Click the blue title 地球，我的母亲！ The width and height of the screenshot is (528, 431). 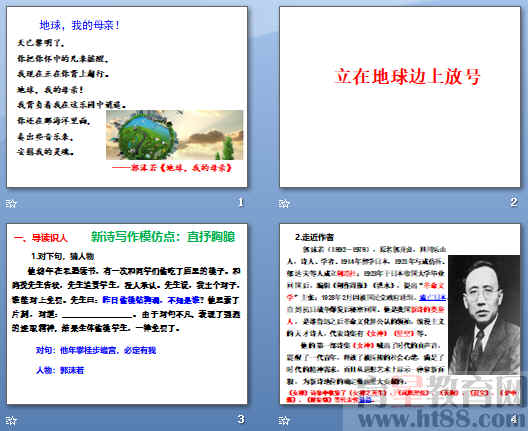(79, 25)
